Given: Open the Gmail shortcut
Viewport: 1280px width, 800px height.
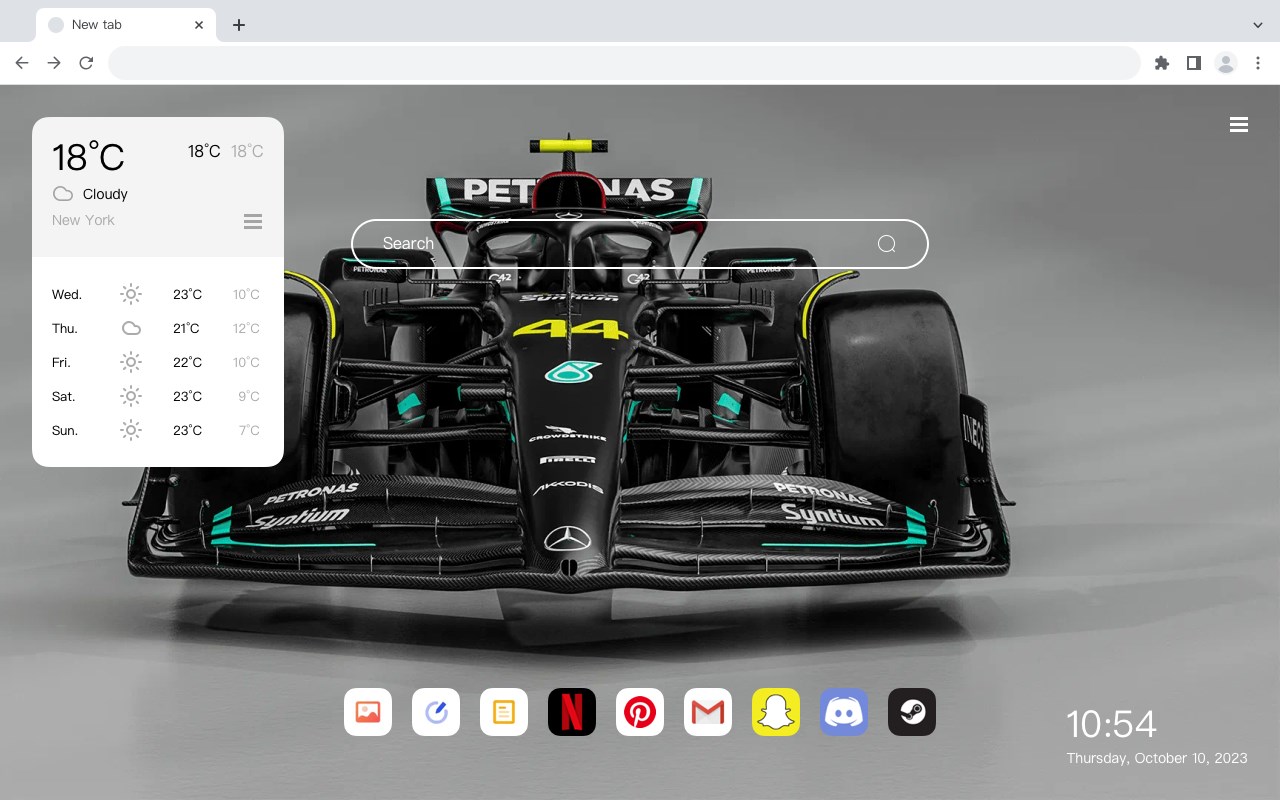Looking at the screenshot, I should tap(708, 712).
